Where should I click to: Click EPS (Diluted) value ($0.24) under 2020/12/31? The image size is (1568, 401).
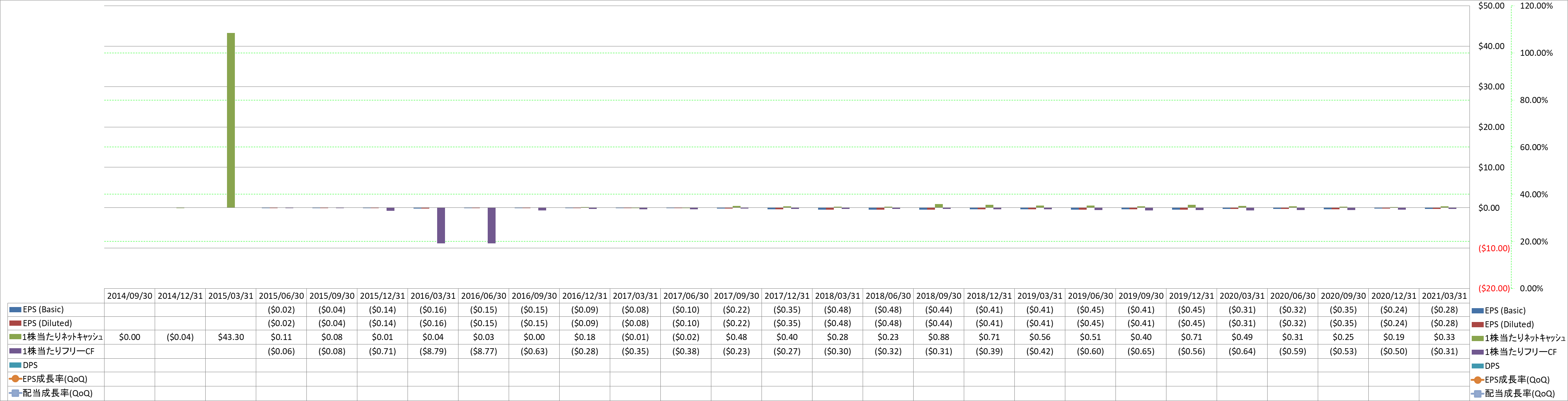(x=1394, y=324)
